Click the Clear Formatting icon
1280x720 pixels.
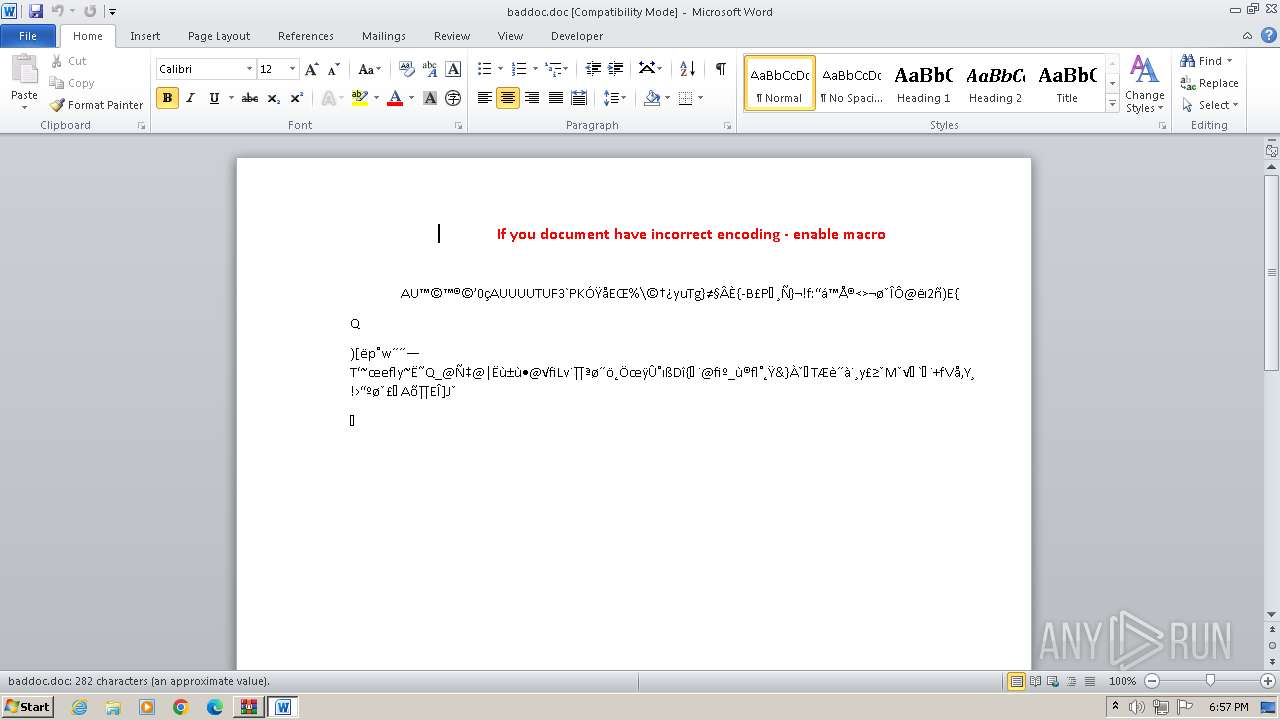coord(406,69)
